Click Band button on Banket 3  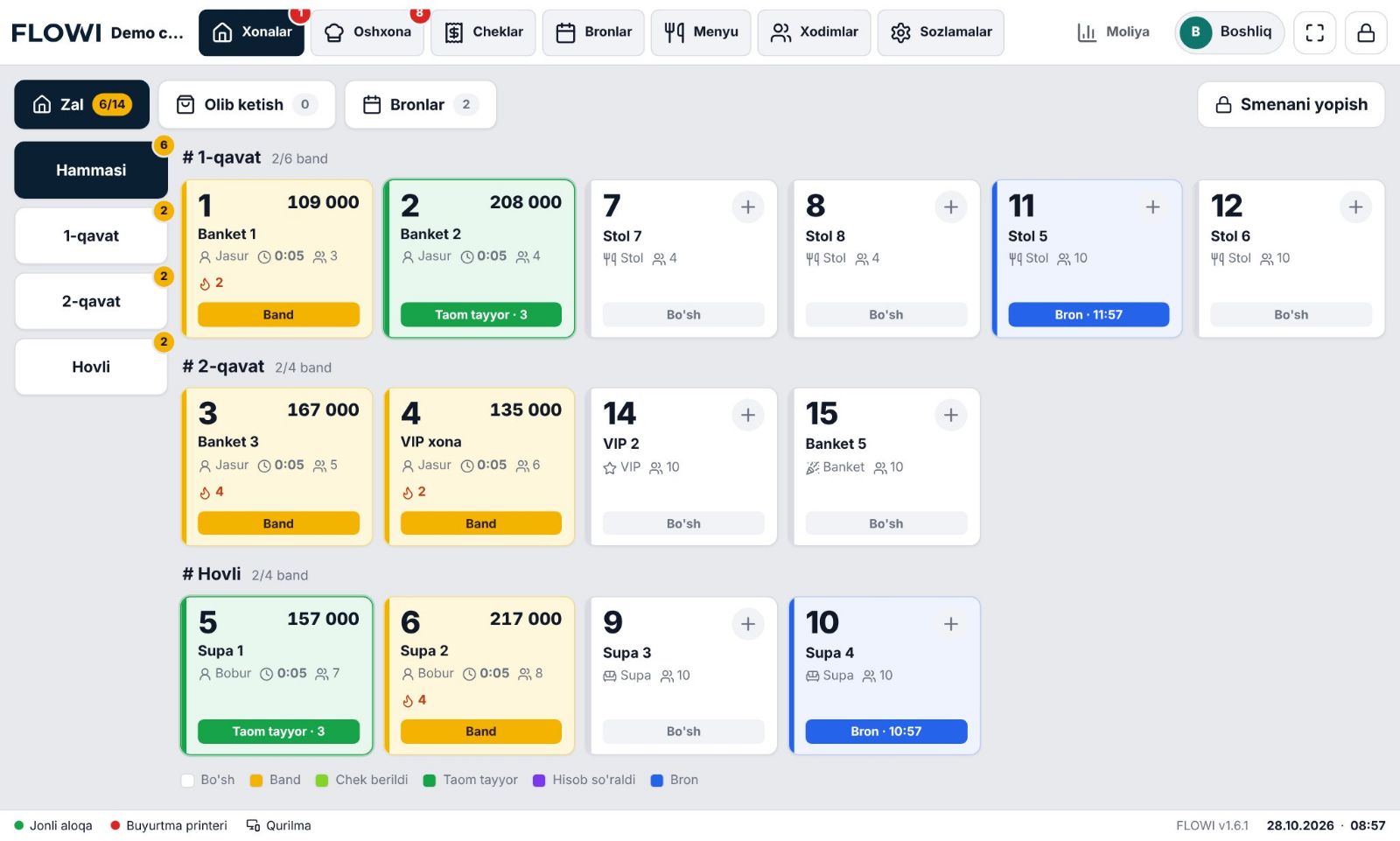click(x=278, y=523)
